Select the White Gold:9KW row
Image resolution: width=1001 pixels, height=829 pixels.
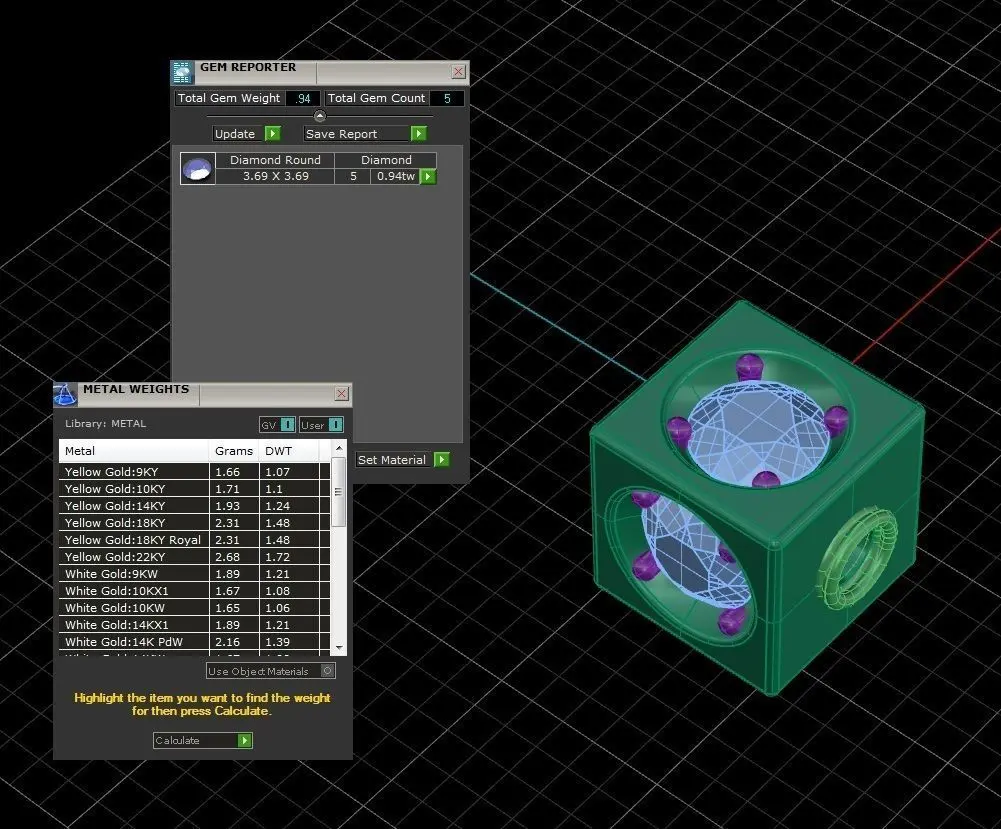tap(195, 574)
